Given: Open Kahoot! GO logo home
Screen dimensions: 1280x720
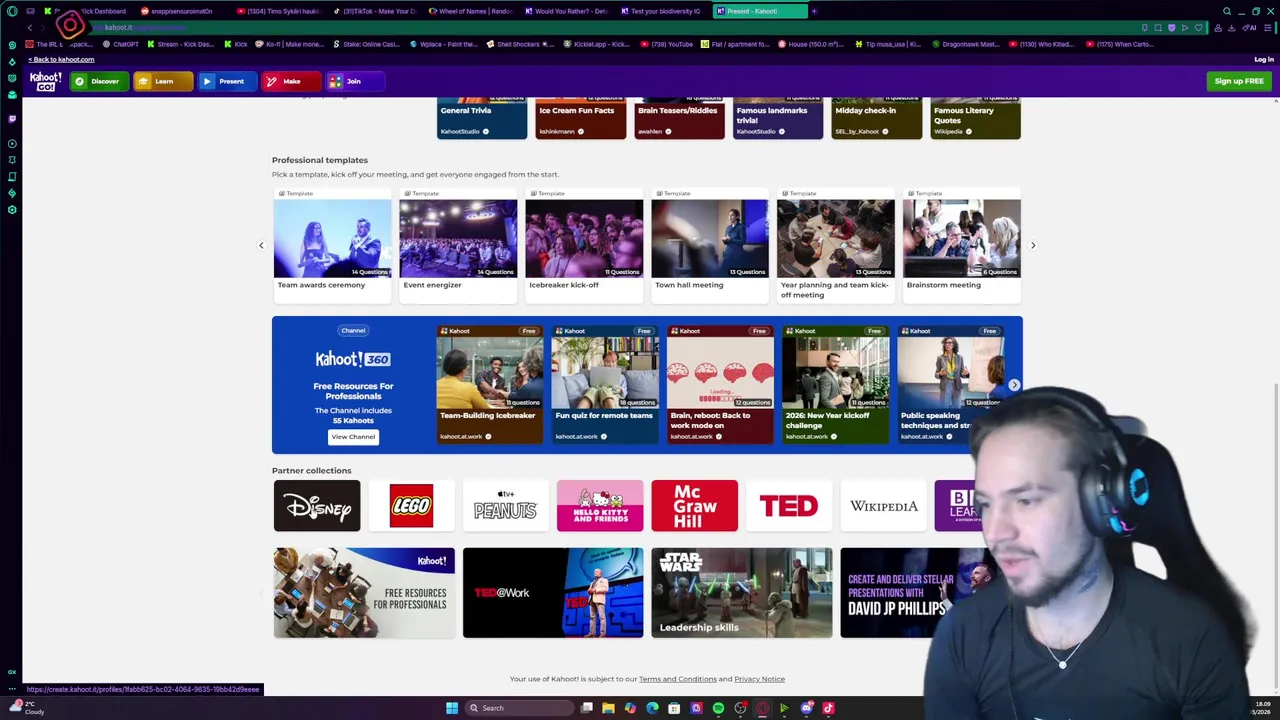Looking at the screenshot, I should [x=45, y=81].
